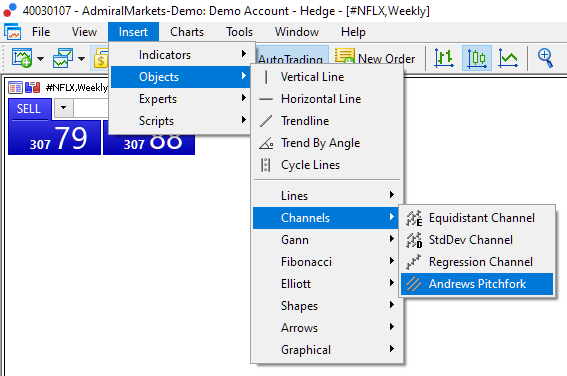Choose Trendline object

click(327, 121)
